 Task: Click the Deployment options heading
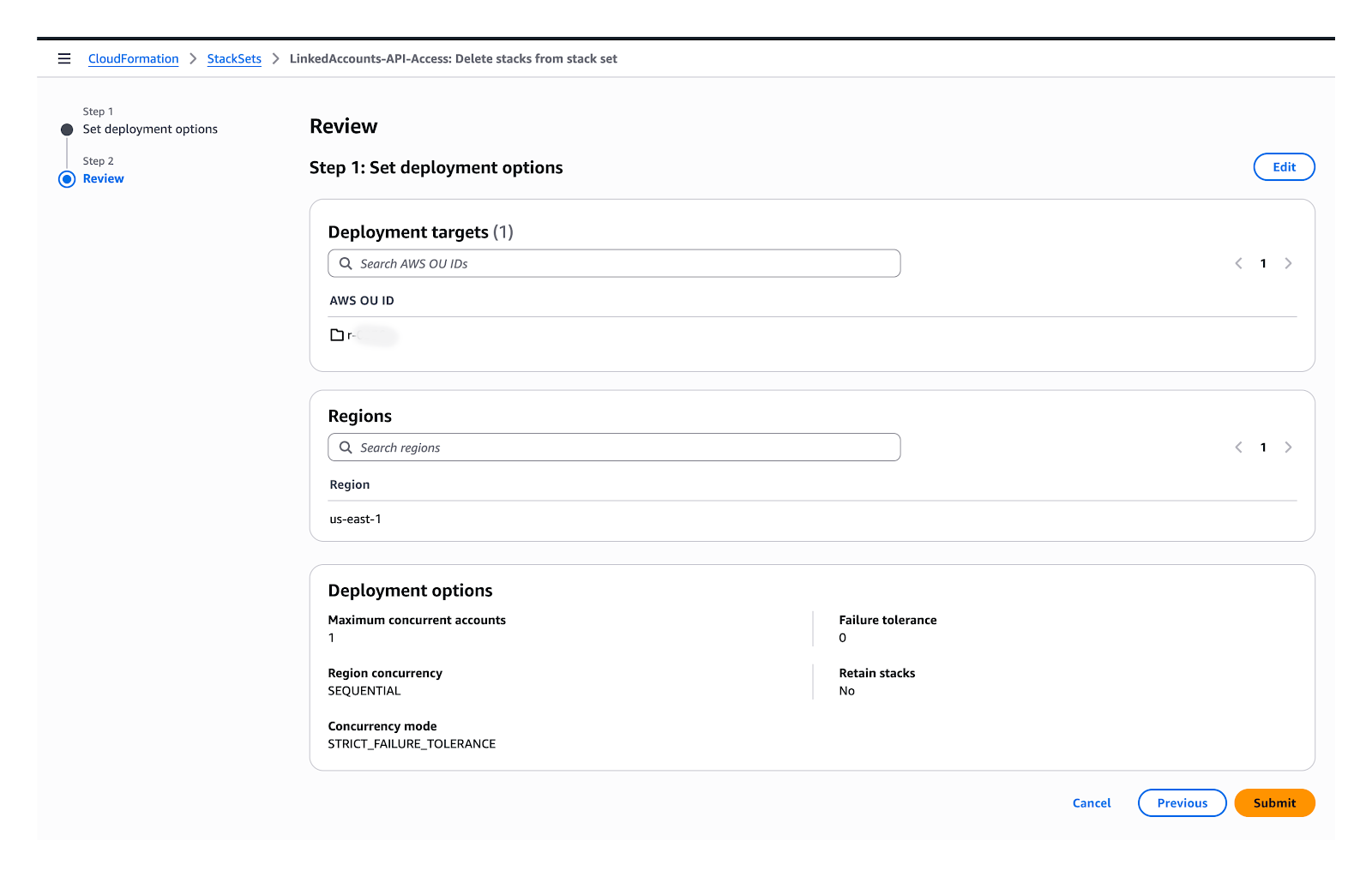[411, 591]
